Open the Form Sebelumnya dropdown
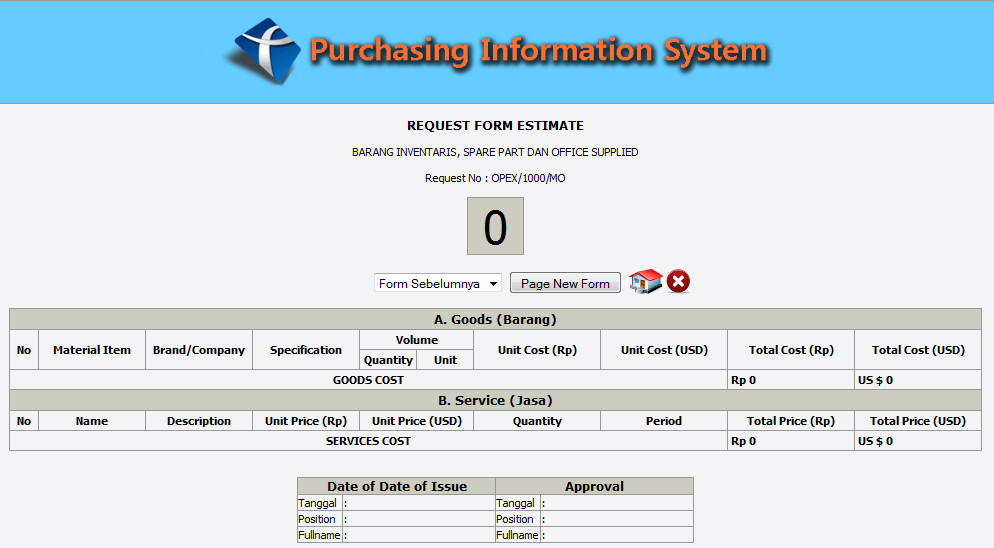 437,284
